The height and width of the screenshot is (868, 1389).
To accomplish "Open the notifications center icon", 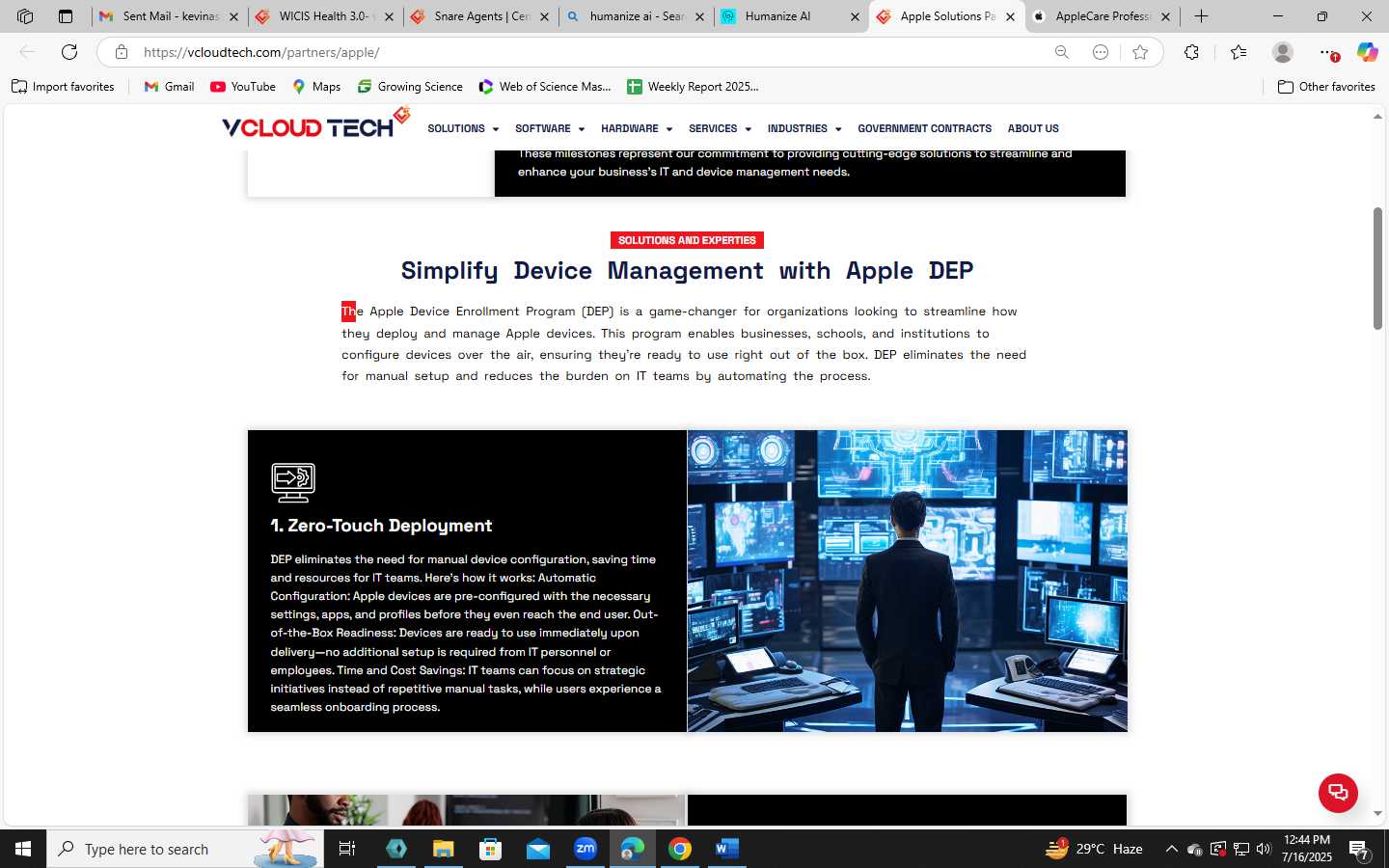I will (x=1360, y=849).
